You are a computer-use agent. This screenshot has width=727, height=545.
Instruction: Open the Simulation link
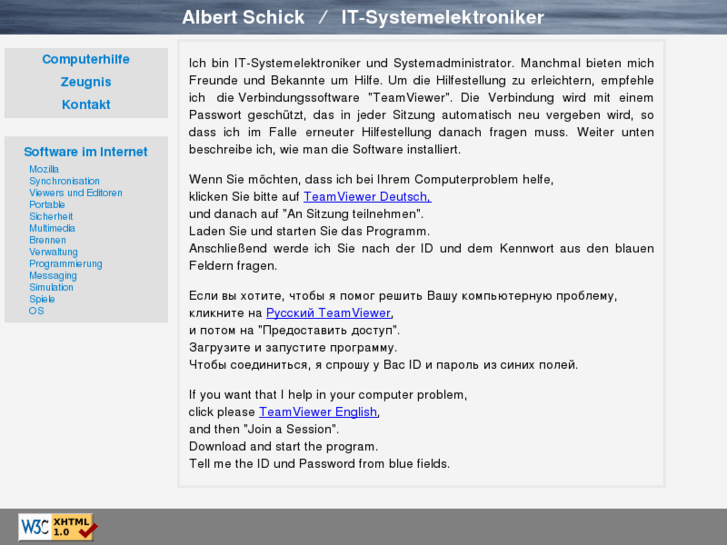click(51, 288)
